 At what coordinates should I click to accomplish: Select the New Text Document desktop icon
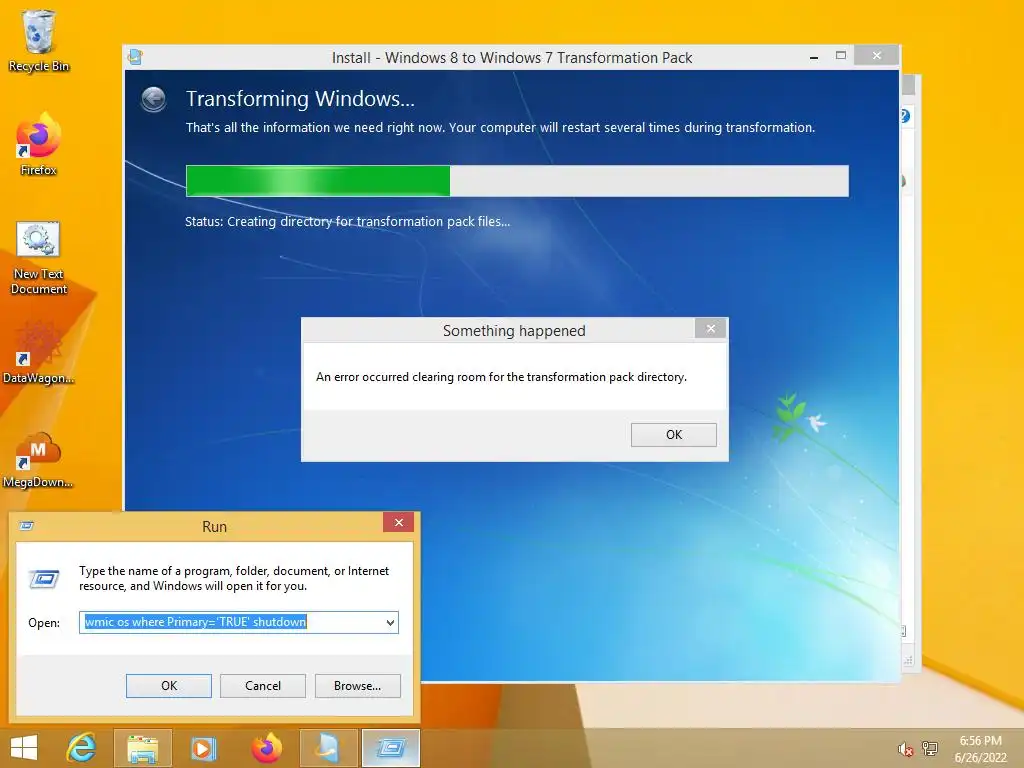[x=39, y=258]
